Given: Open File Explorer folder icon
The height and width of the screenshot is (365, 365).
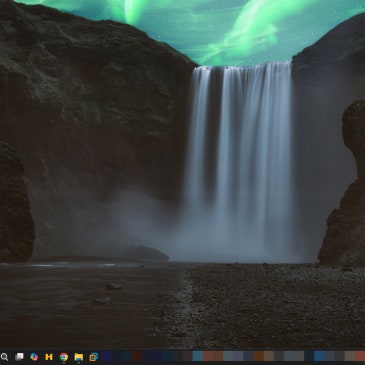Looking at the screenshot, I should [79, 357].
